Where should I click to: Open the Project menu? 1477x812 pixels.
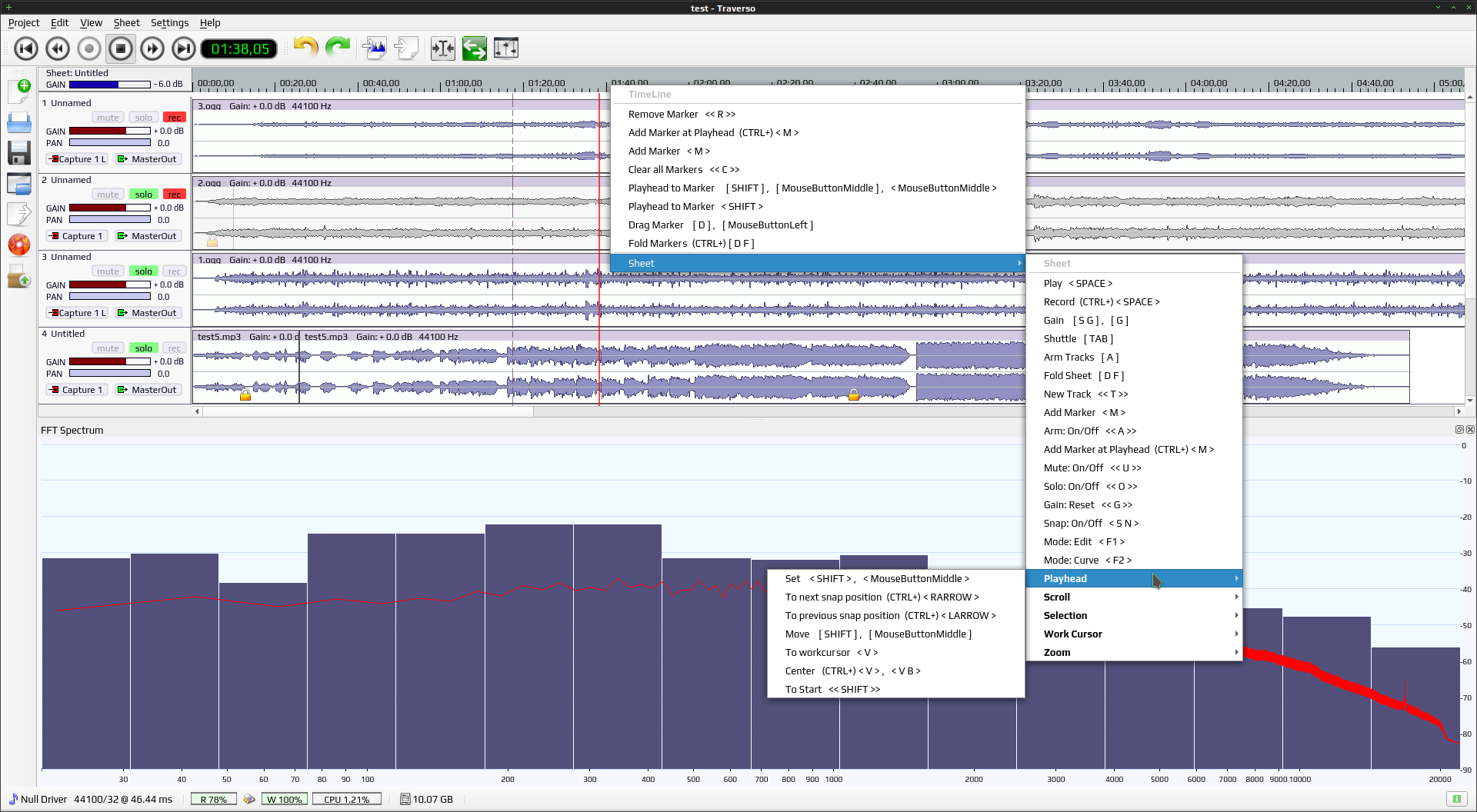click(24, 23)
